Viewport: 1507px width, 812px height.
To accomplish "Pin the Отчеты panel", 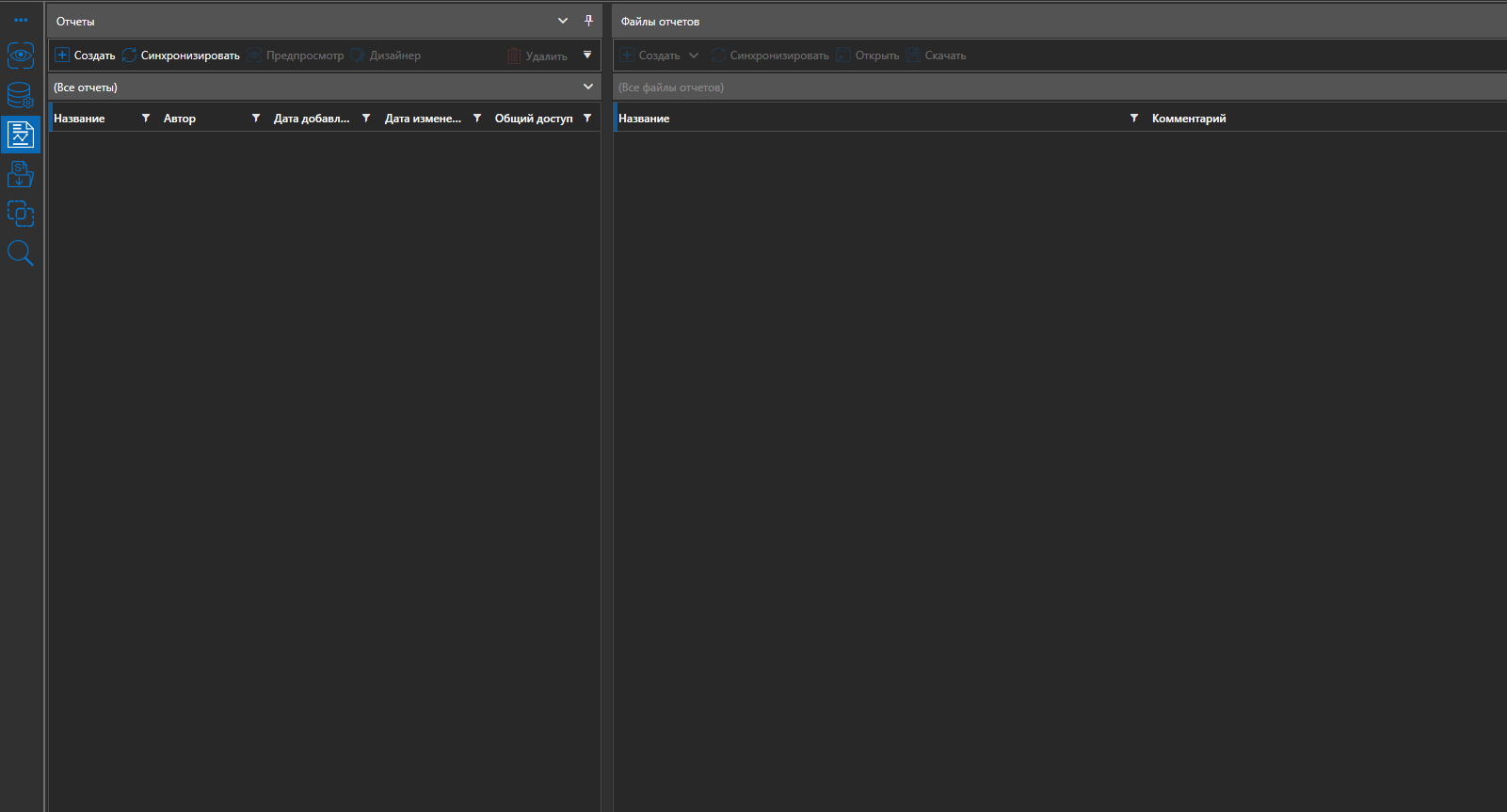I will pyautogui.click(x=588, y=21).
